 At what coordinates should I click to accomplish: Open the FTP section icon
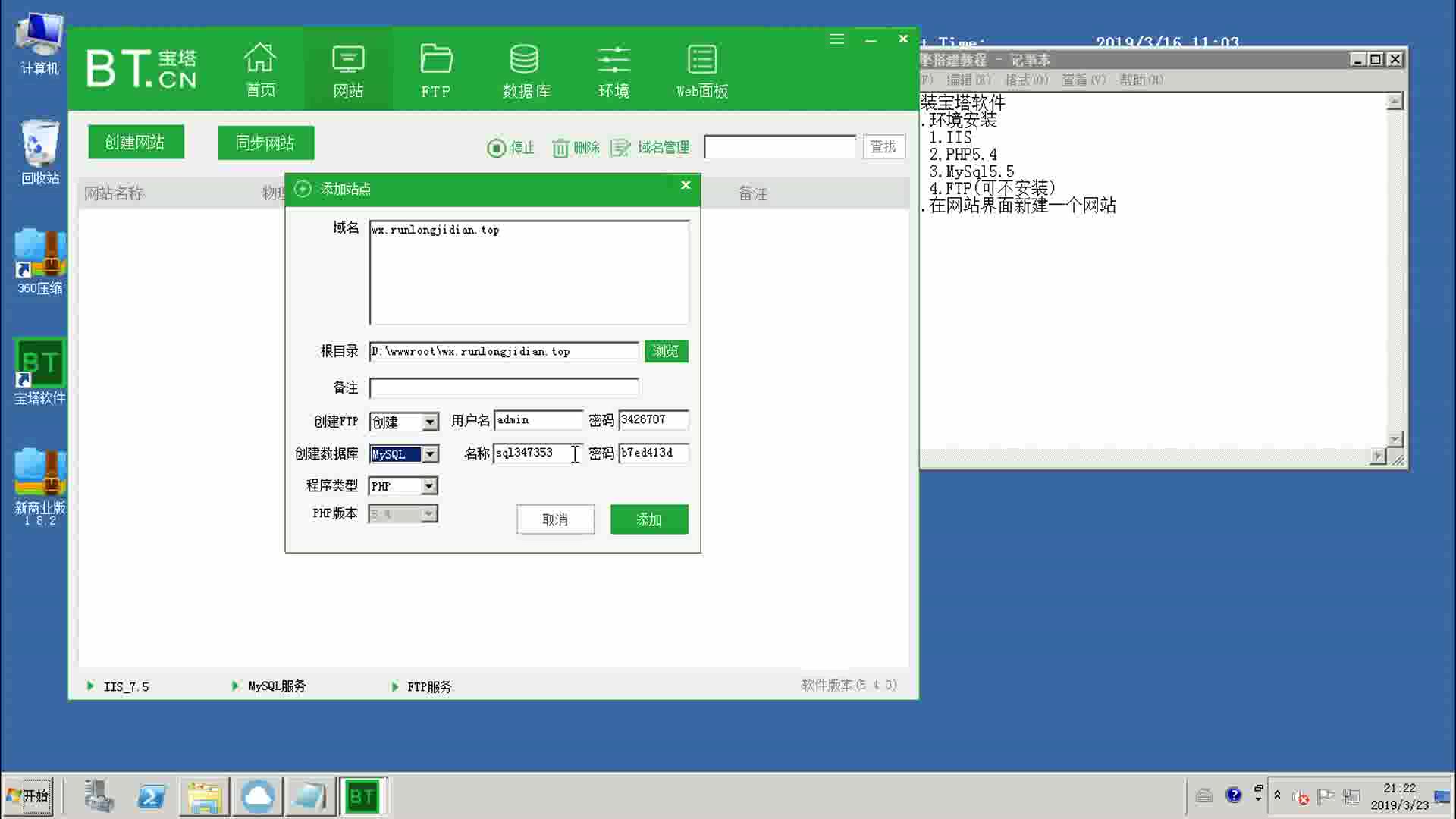click(x=436, y=71)
